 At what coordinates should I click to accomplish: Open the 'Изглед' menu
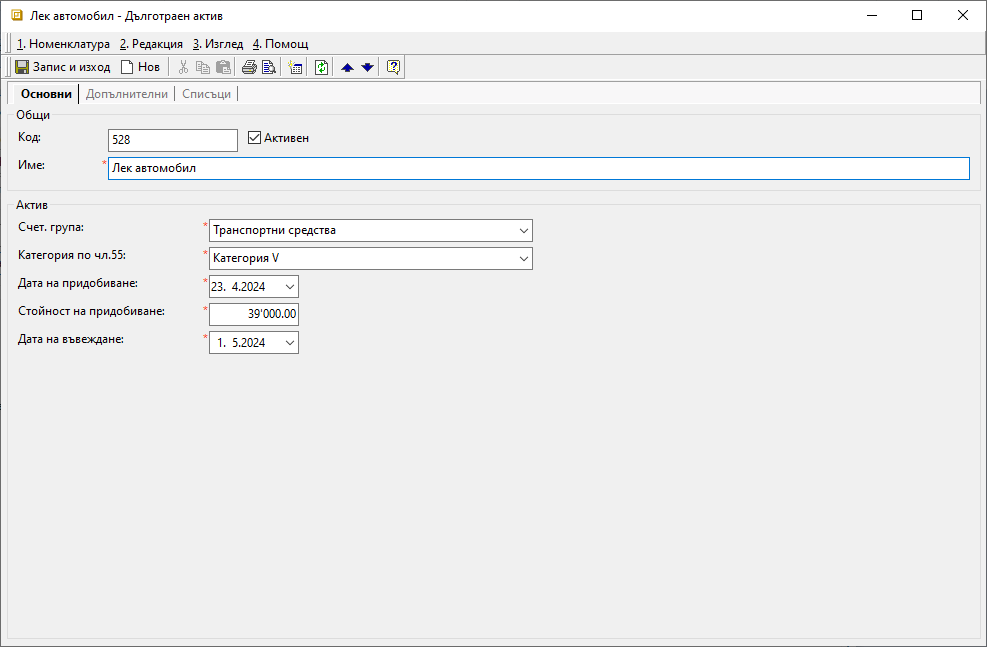pyautogui.click(x=218, y=44)
